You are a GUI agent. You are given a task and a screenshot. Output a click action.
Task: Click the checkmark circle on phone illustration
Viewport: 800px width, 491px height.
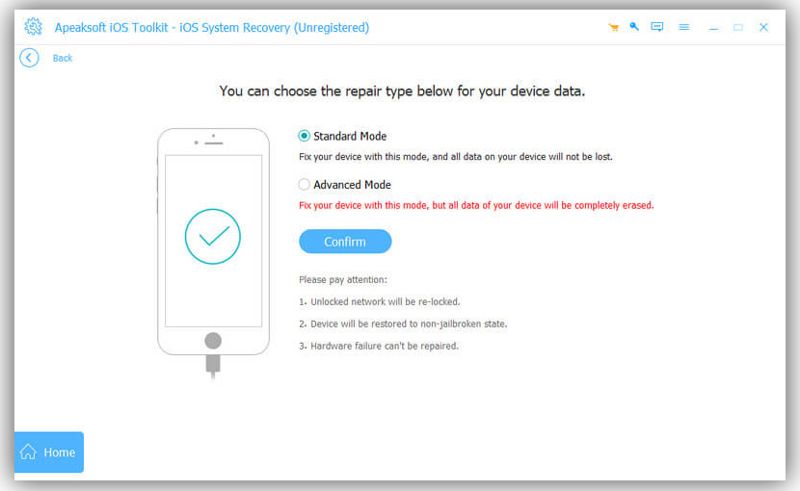[x=213, y=236]
